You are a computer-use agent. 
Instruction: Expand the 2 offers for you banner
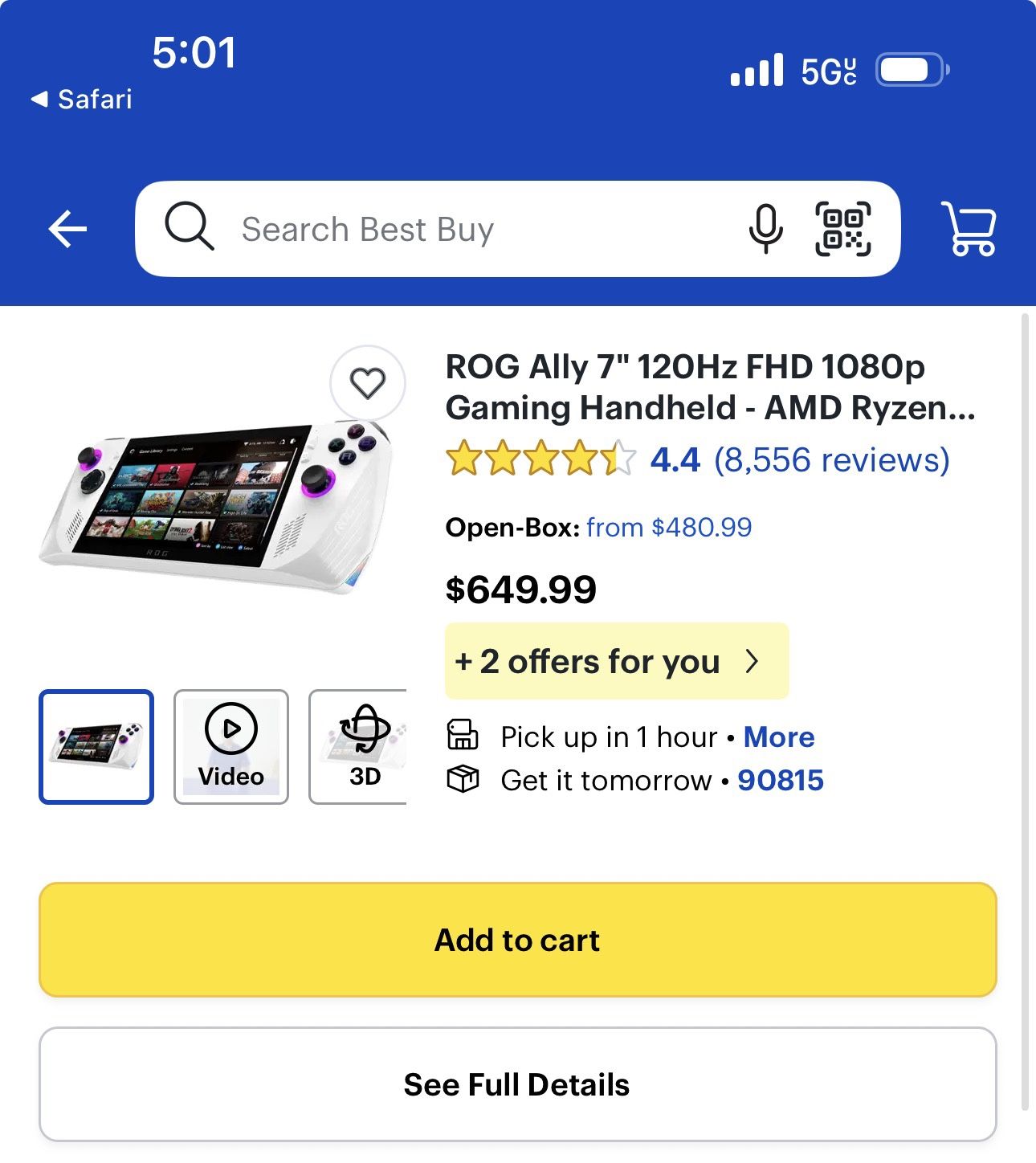tap(617, 661)
